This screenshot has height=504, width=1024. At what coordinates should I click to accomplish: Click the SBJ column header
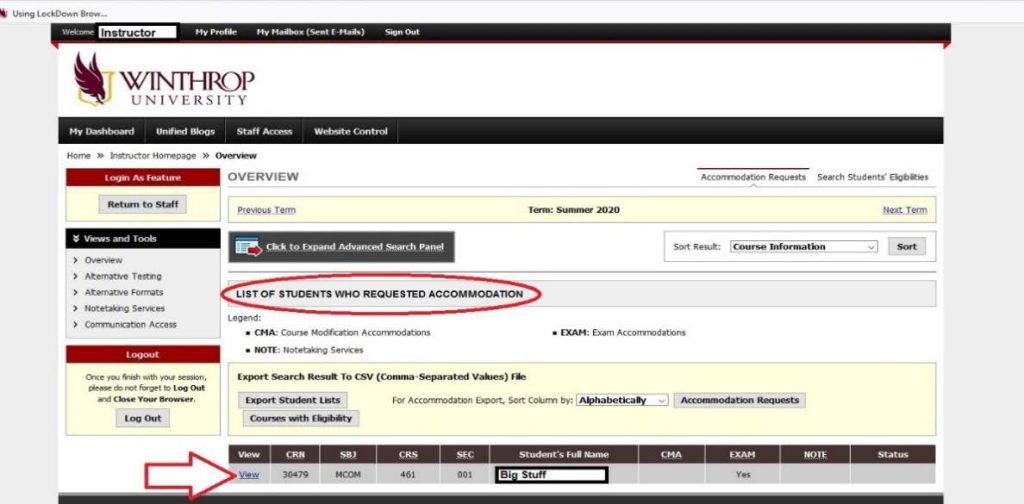(348, 454)
